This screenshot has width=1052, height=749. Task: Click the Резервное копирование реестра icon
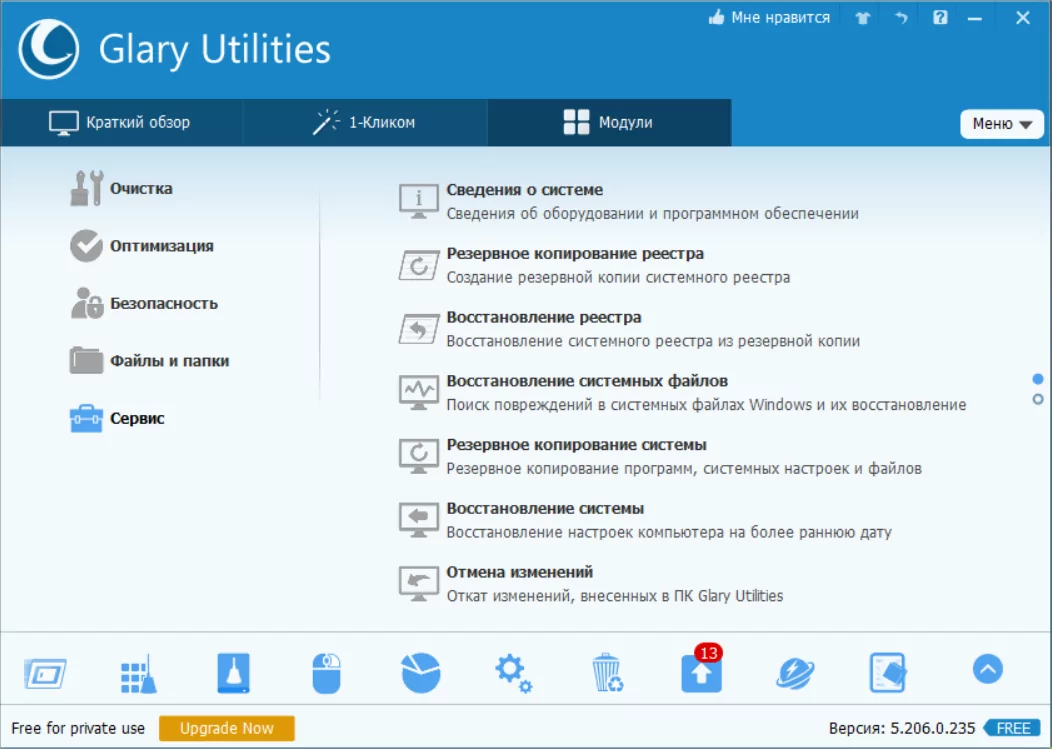[x=419, y=266]
